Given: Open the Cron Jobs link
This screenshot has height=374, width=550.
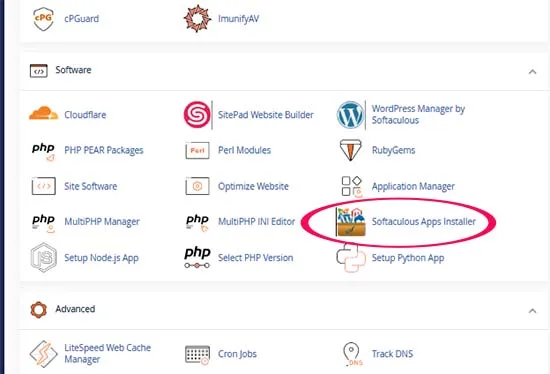Looking at the screenshot, I should pyautogui.click(x=237, y=354).
